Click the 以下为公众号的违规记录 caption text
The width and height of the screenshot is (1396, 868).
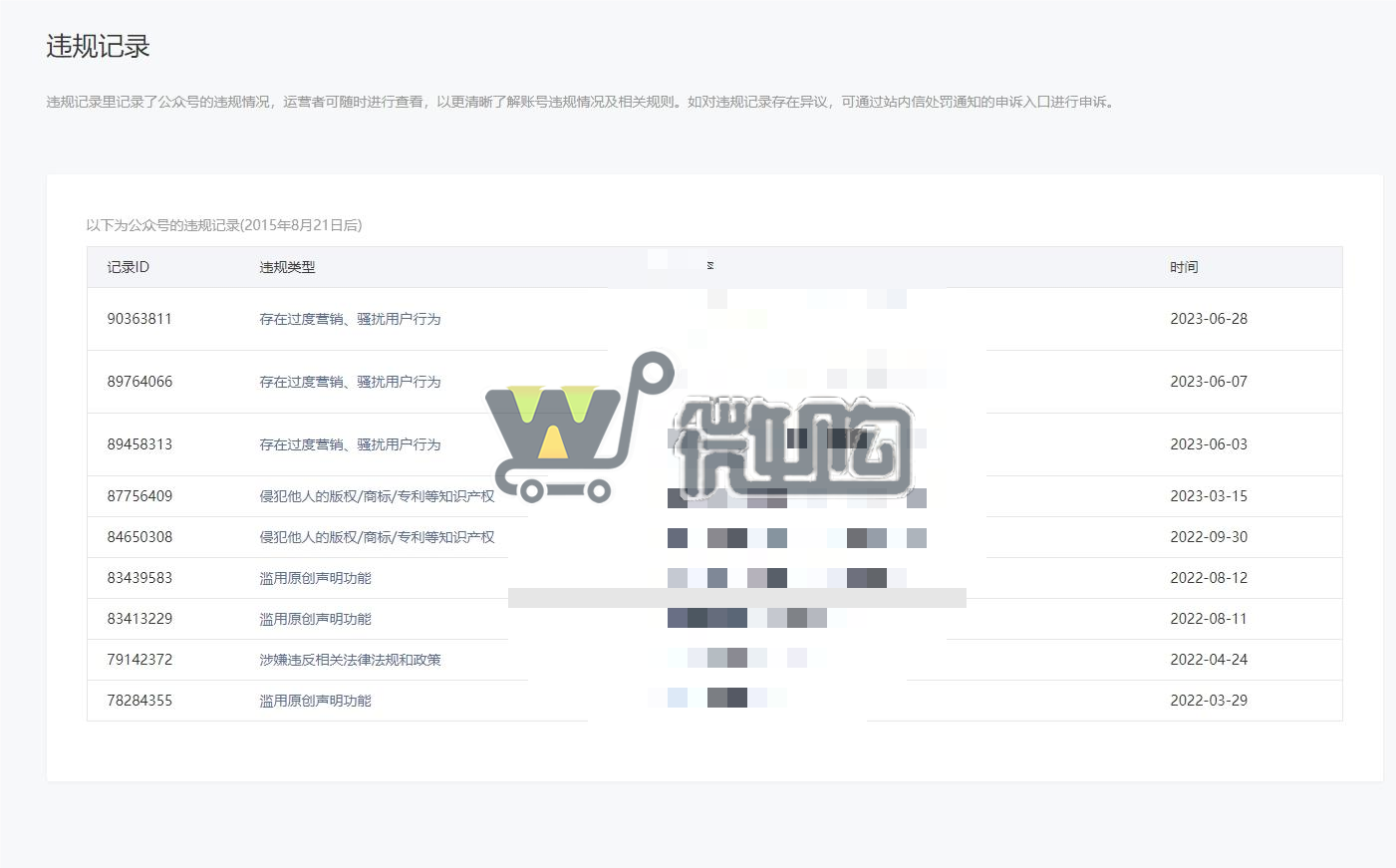pos(224,225)
